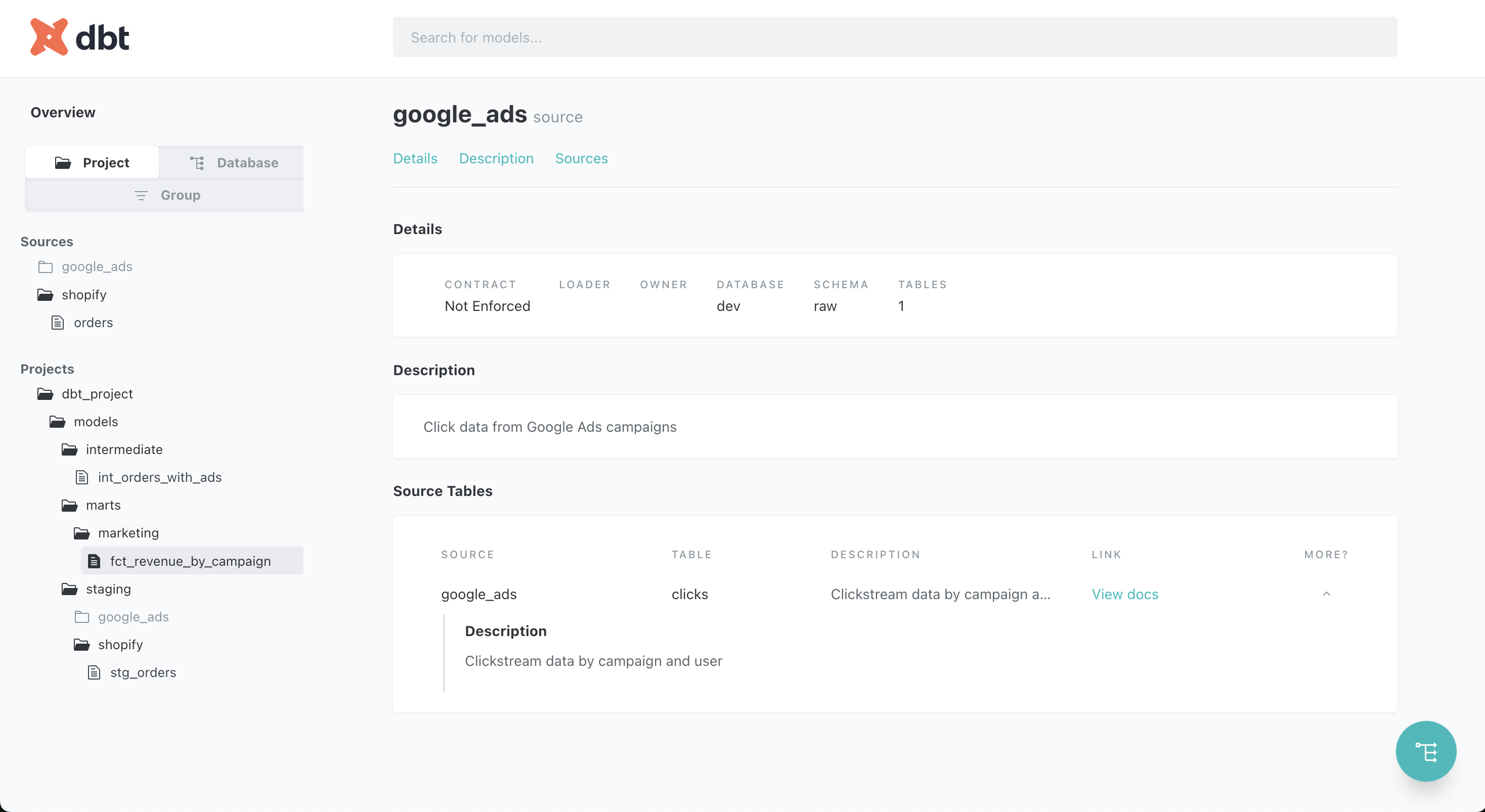Click 'Clickstream data by campaign and user' text
The width and height of the screenshot is (1485, 812).
(593, 661)
